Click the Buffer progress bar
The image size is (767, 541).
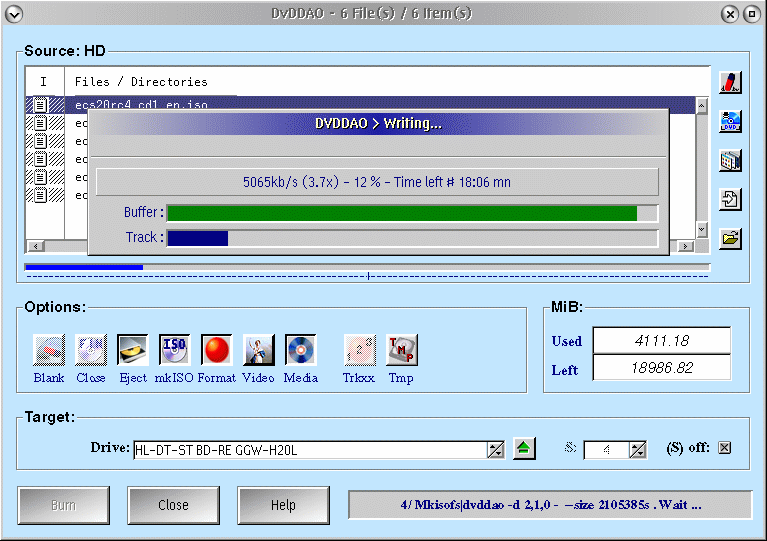tap(412, 213)
